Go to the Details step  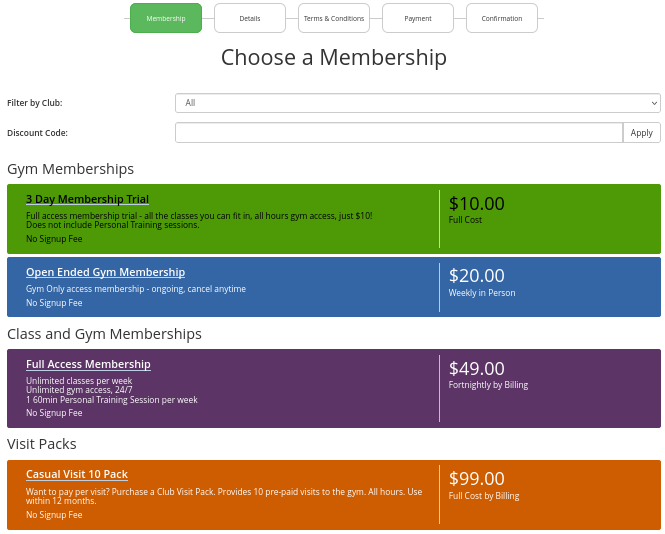pyautogui.click(x=250, y=18)
